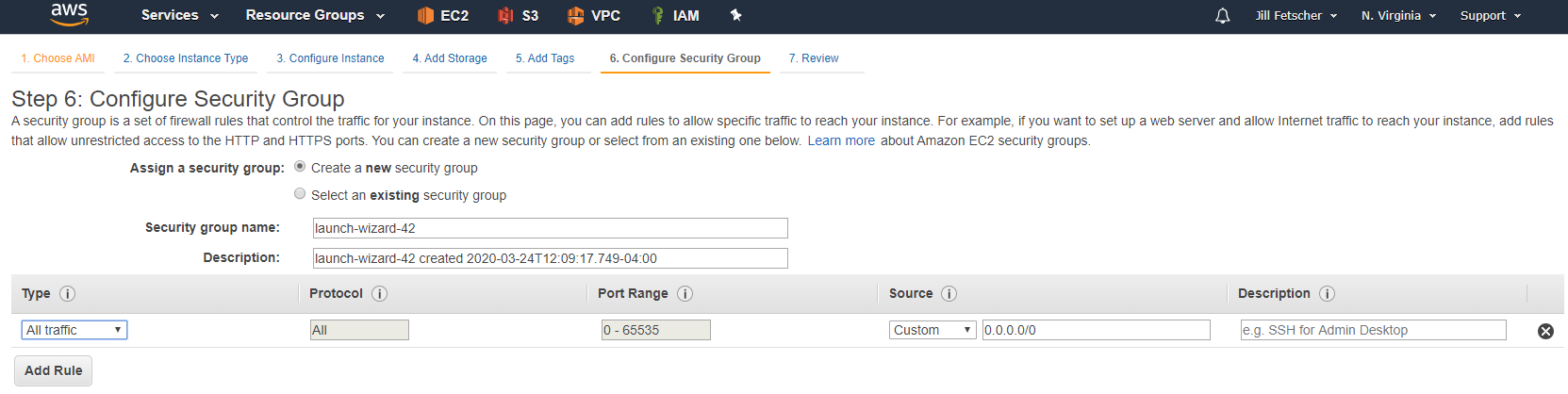This screenshot has height=394, width=1568.
Task: Click the AWS logo home icon
Action: pyautogui.click(x=69, y=14)
